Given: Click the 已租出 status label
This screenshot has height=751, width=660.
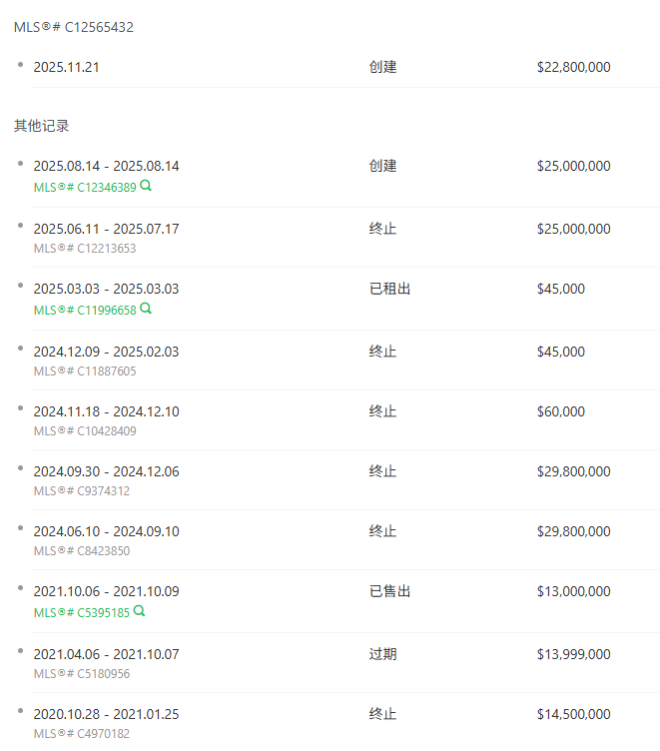Looking at the screenshot, I should coord(390,289).
